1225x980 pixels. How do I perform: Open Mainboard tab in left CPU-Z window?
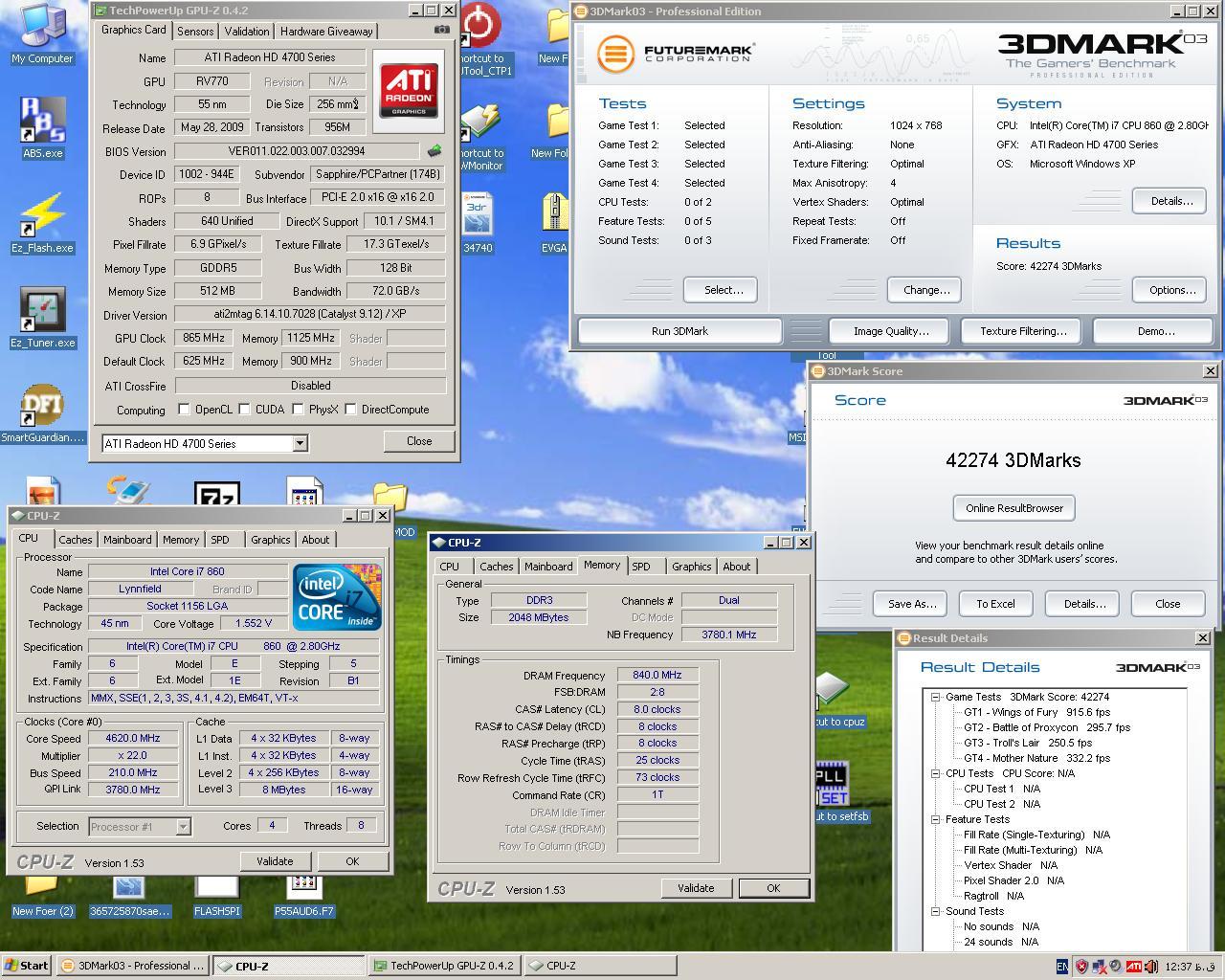pos(127,540)
